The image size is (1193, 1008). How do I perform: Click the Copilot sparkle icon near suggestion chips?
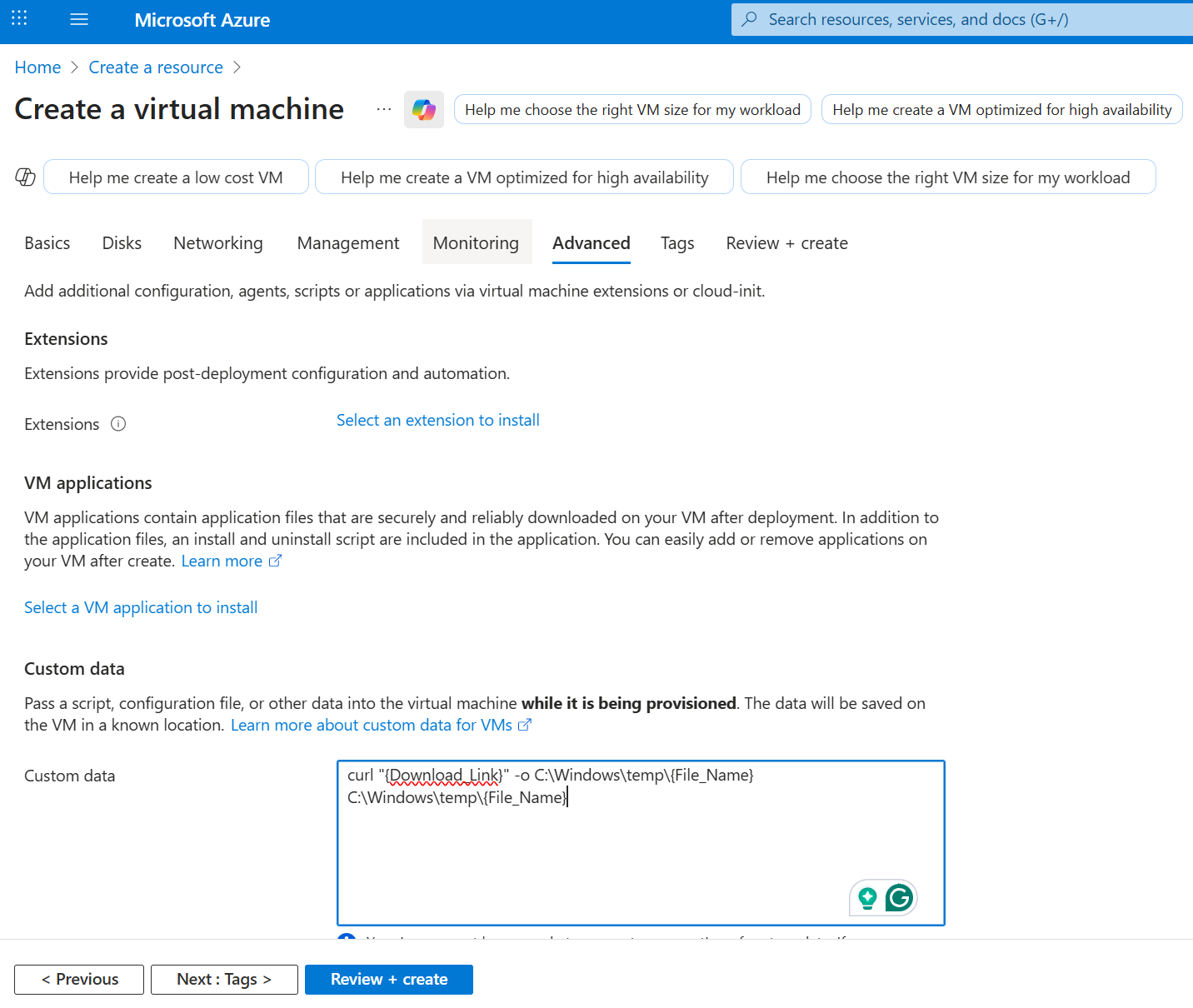(25, 177)
